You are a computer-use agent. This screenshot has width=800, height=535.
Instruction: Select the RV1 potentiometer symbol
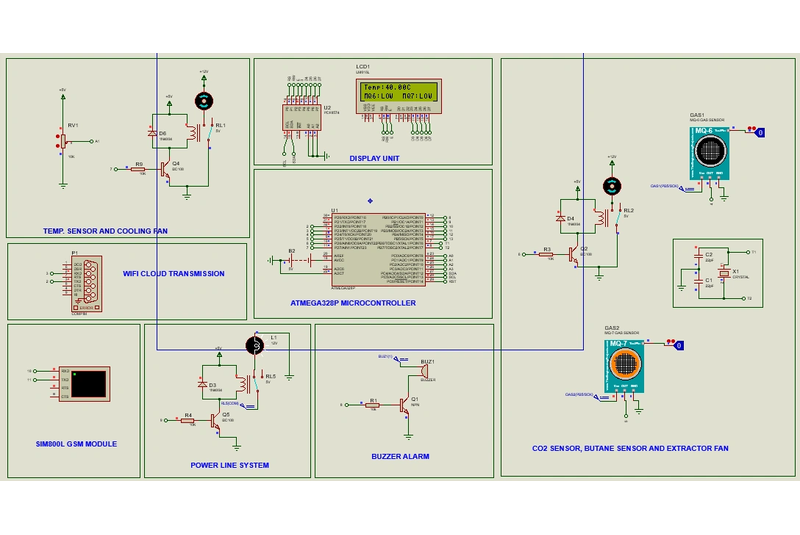[63, 141]
